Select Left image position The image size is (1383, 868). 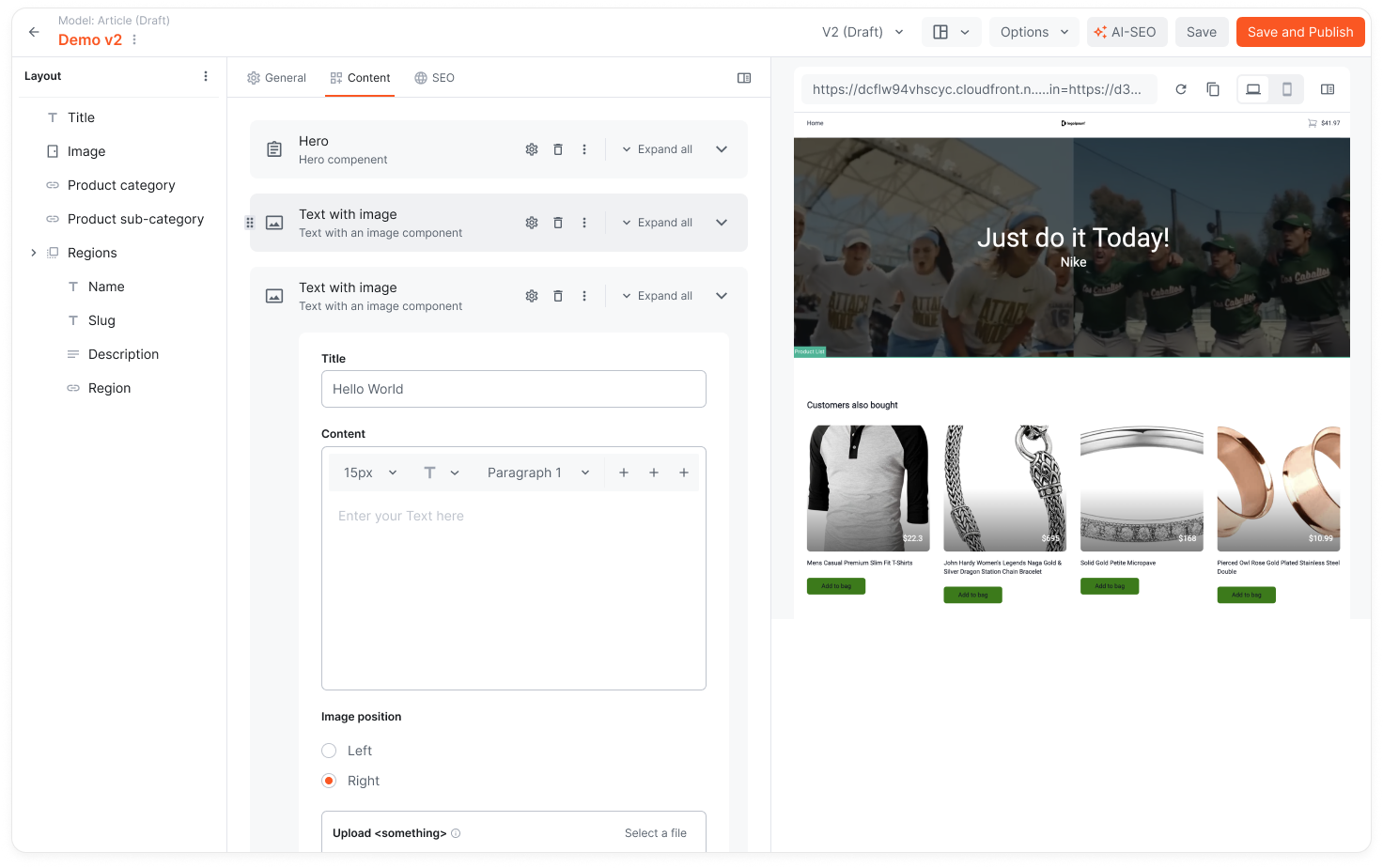pyautogui.click(x=329, y=751)
